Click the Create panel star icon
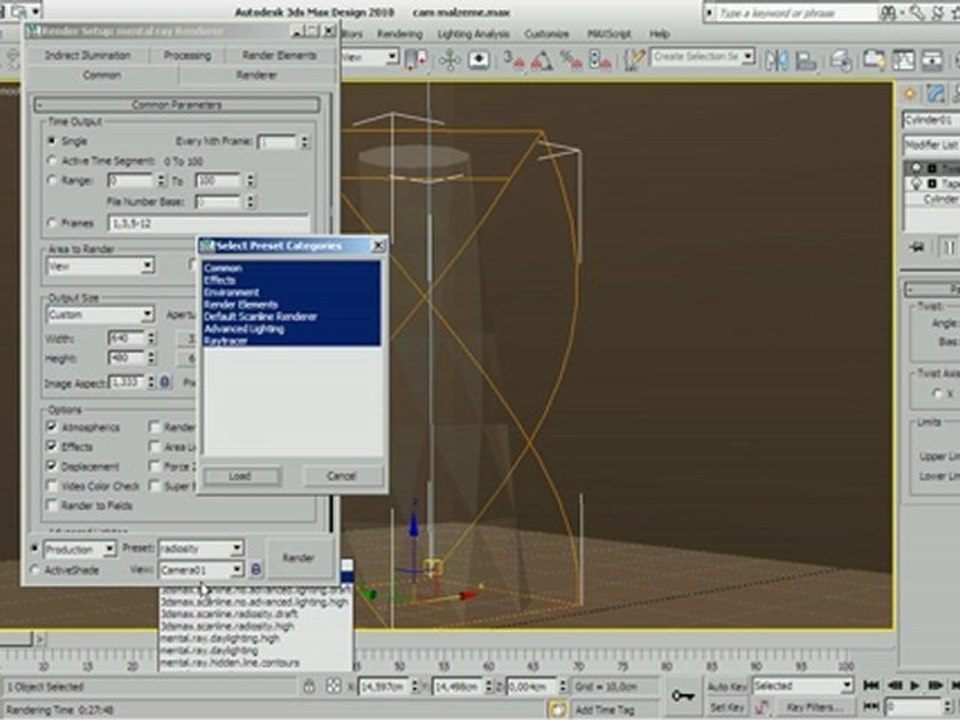This screenshot has height=720, width=960. [x=909, y=94]
